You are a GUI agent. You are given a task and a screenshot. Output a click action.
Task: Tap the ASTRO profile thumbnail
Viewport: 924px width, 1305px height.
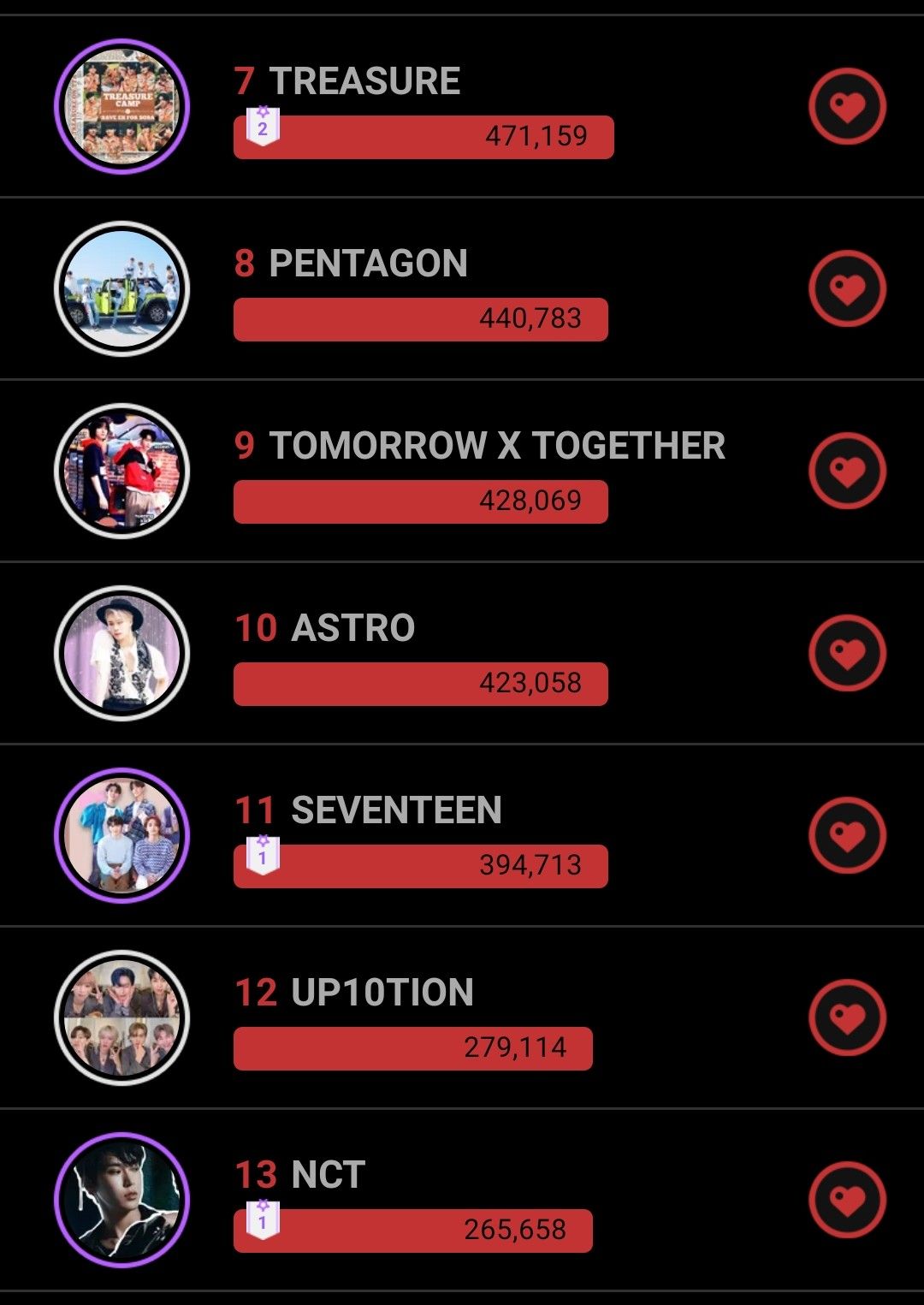pyautogui.click(x=121, y=654)
